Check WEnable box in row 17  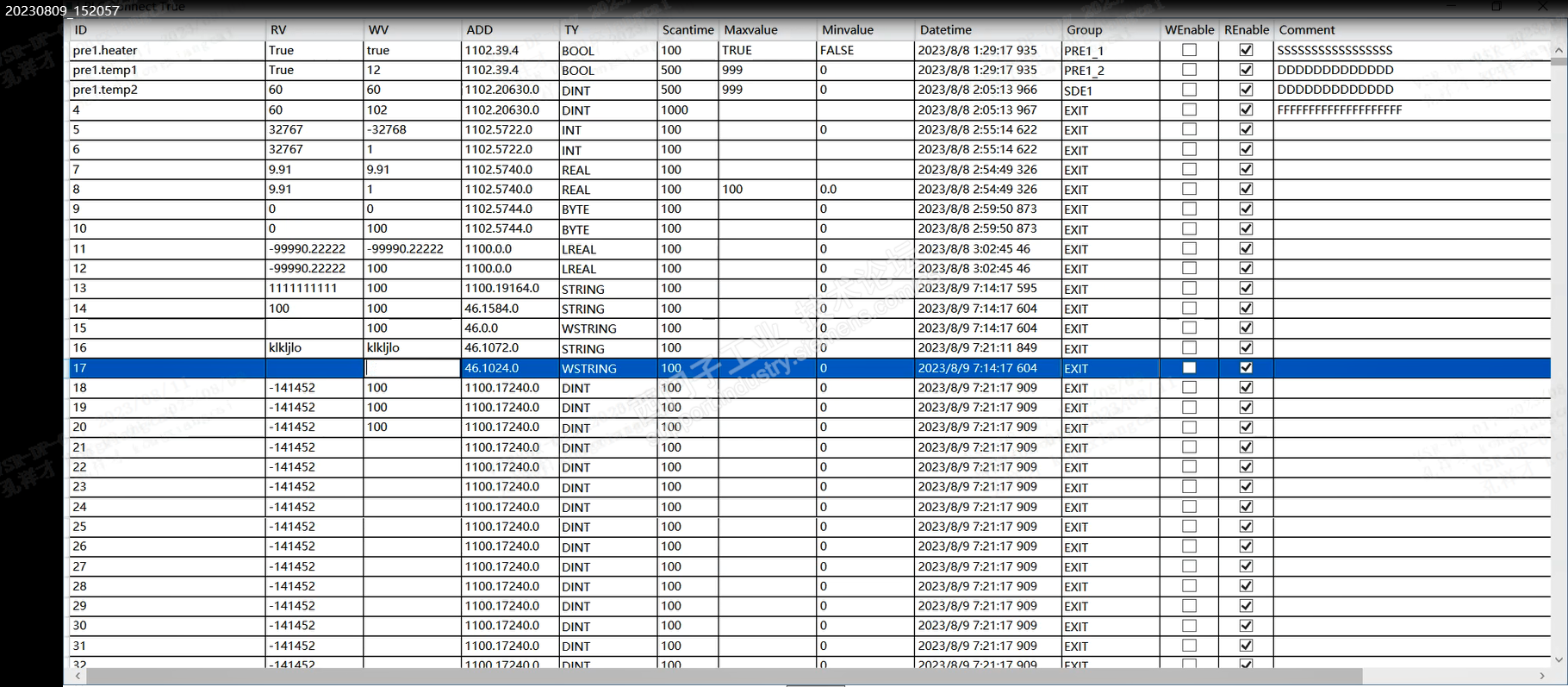point(1189,367)
